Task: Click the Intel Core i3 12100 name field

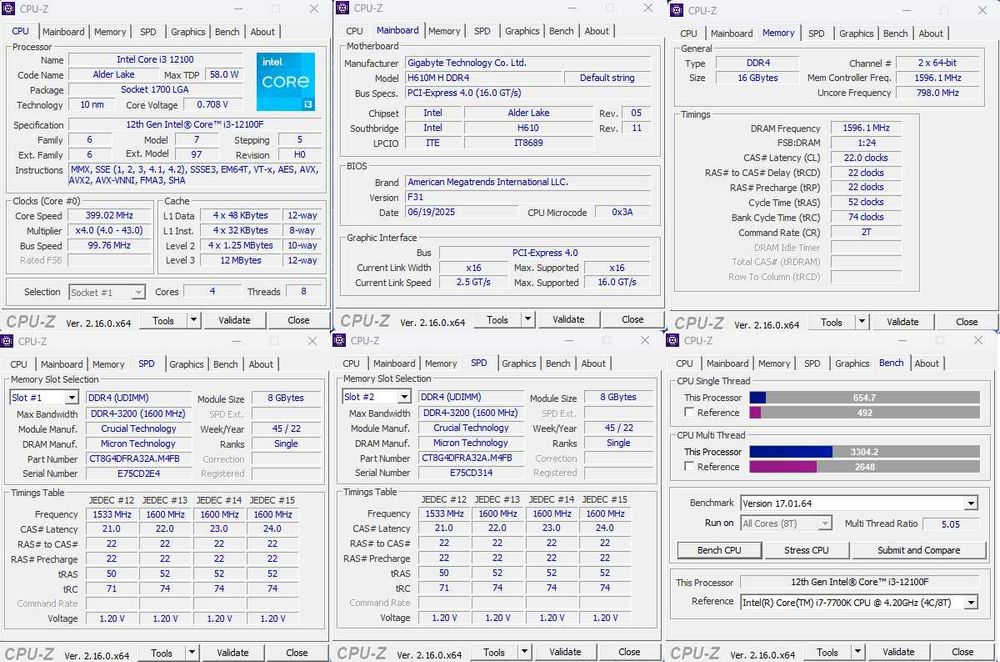Action: pyautogui.click(x=155, y=59)
